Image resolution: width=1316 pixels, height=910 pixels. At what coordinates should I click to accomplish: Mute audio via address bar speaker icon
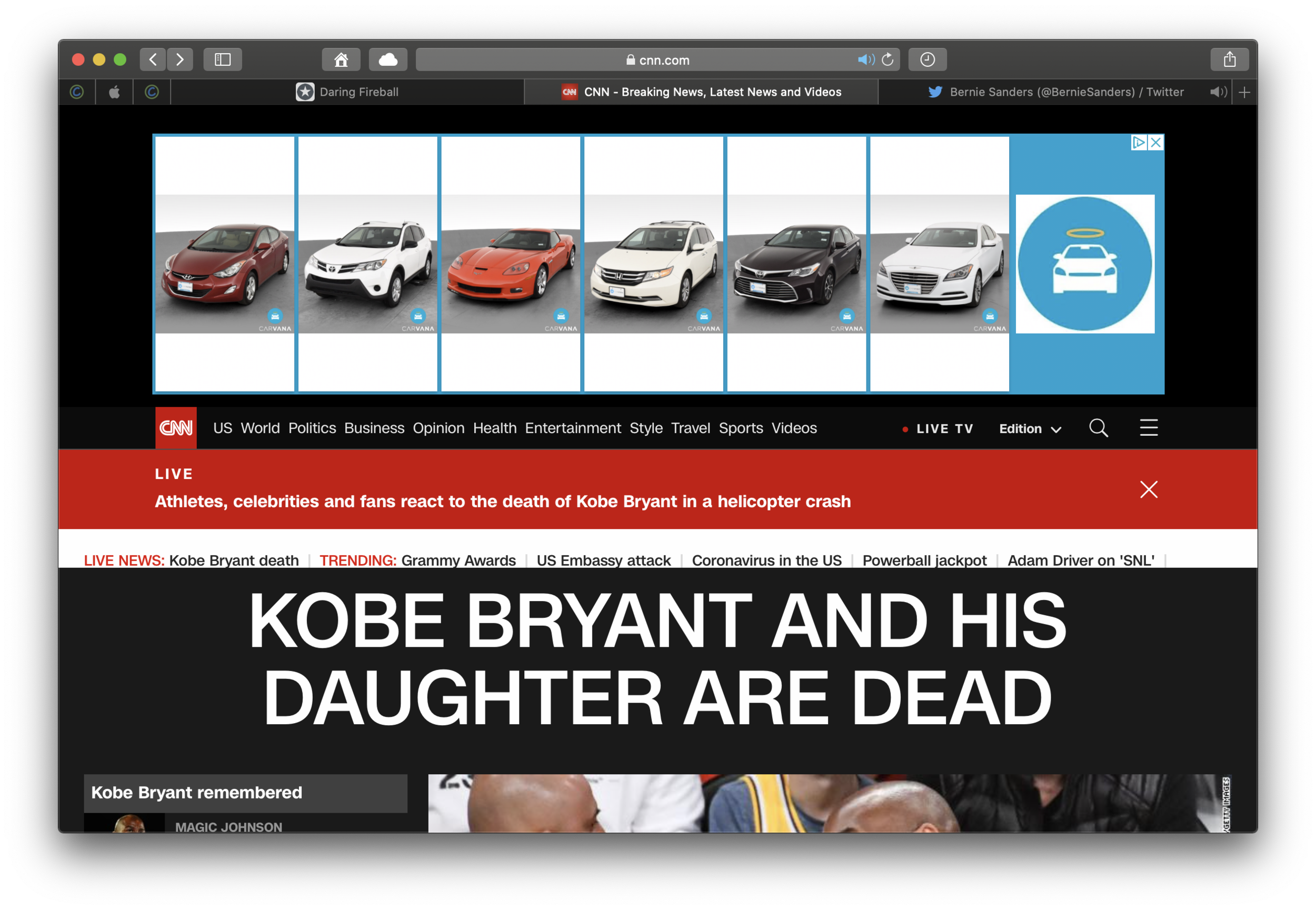[x=865, y=59]
